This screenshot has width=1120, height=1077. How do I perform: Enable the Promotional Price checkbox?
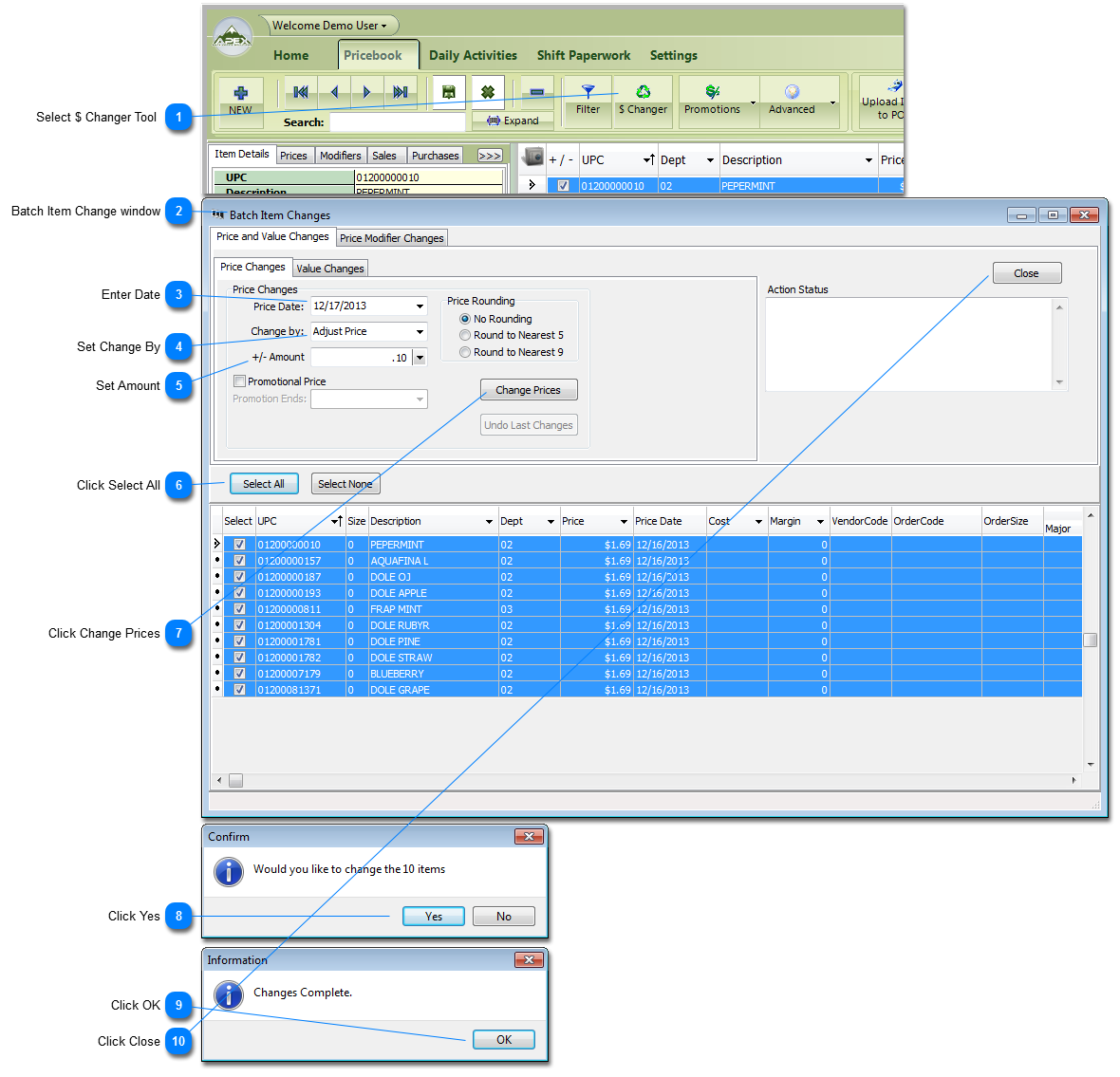click(x=240, y=381)
